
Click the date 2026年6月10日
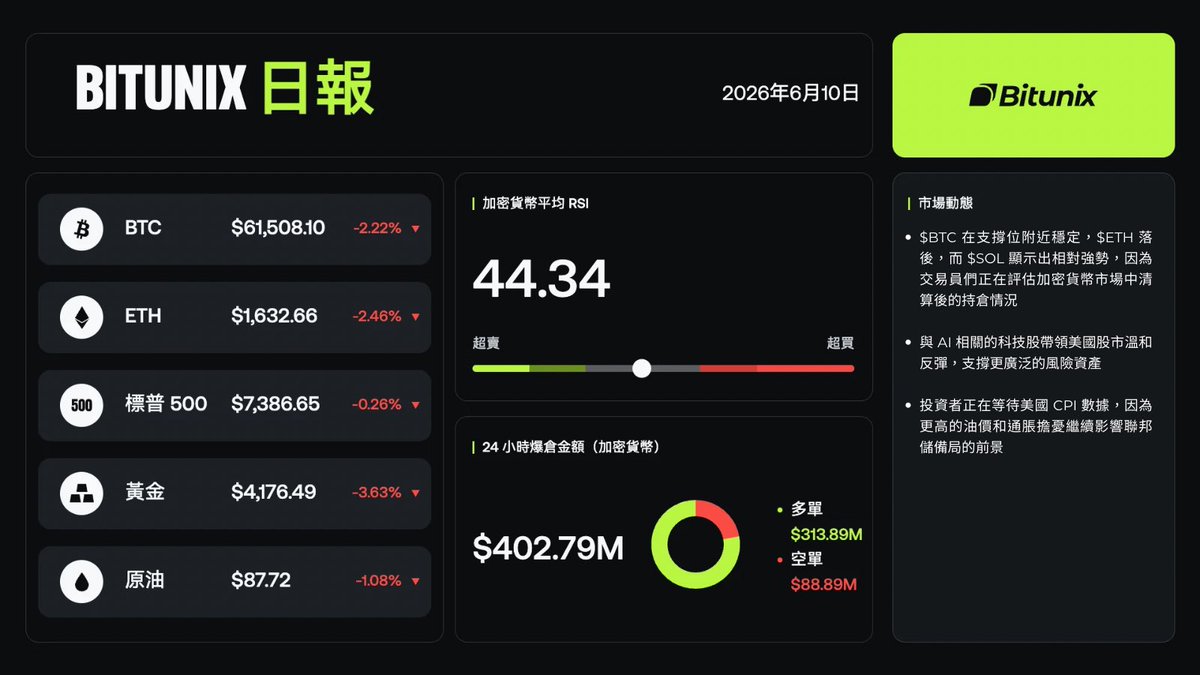790,93
